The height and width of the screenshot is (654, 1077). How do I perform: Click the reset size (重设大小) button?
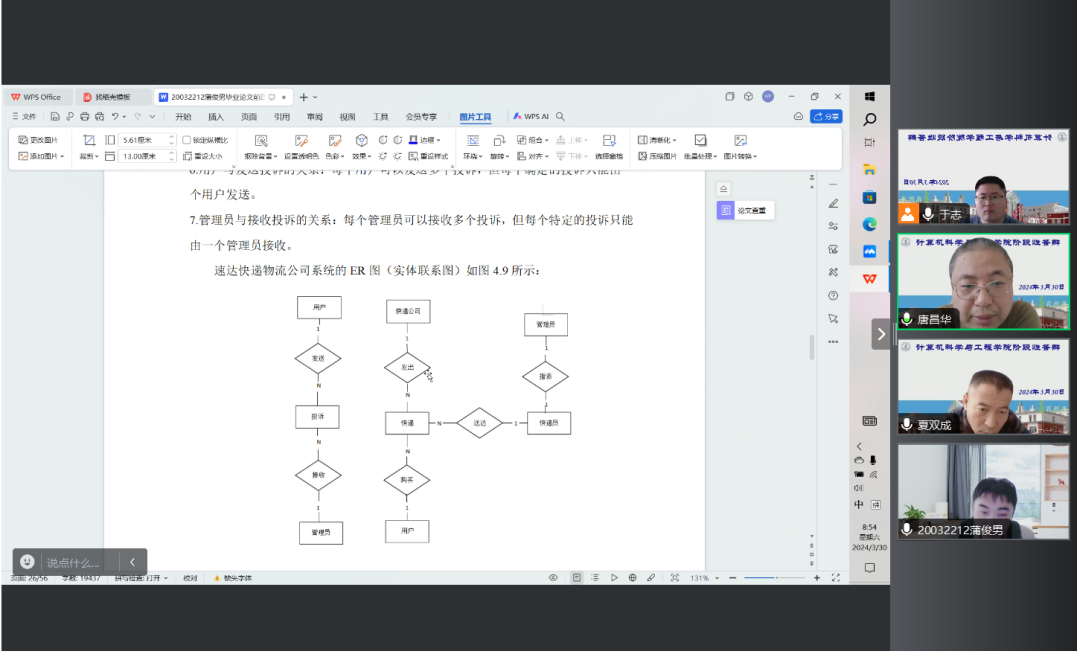point(203,157)
